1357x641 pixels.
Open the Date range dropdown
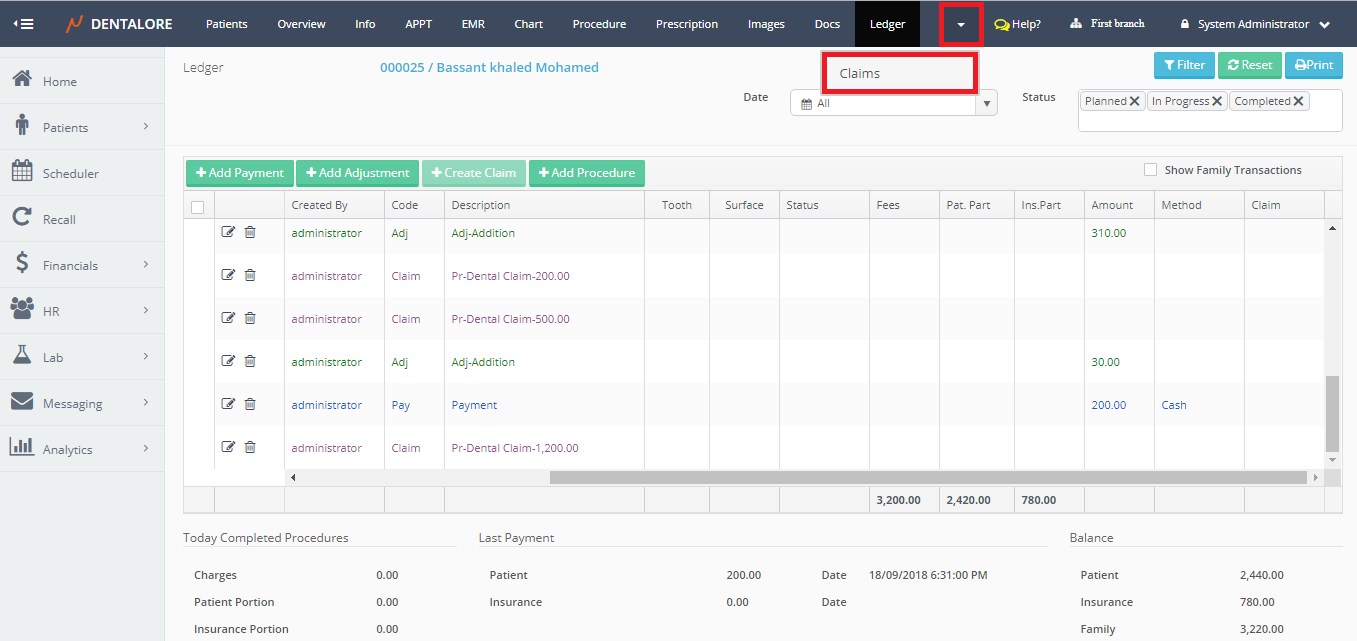tap(987, 103)
